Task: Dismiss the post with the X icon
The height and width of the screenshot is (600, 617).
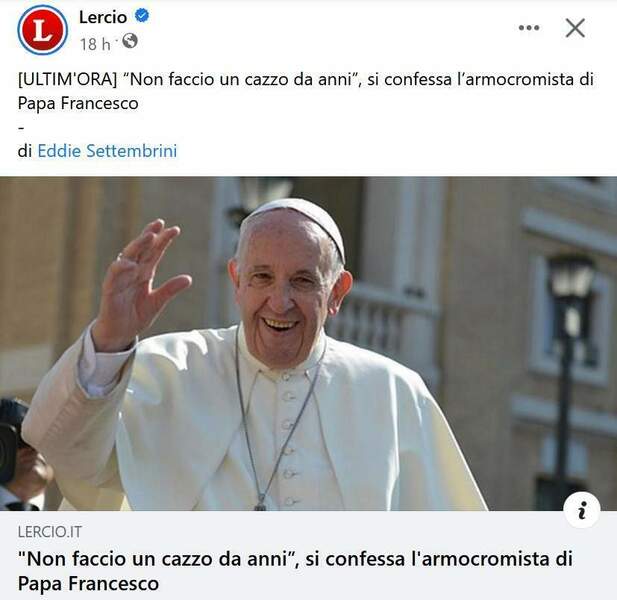Action: [575, 28]
